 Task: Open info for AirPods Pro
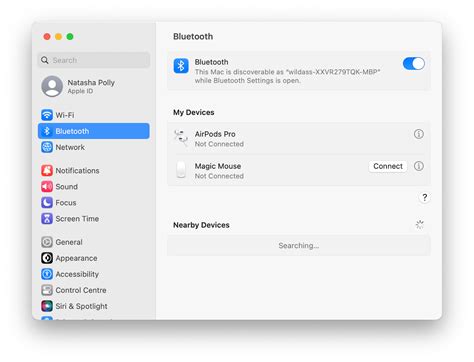click(x=419, y=134)
